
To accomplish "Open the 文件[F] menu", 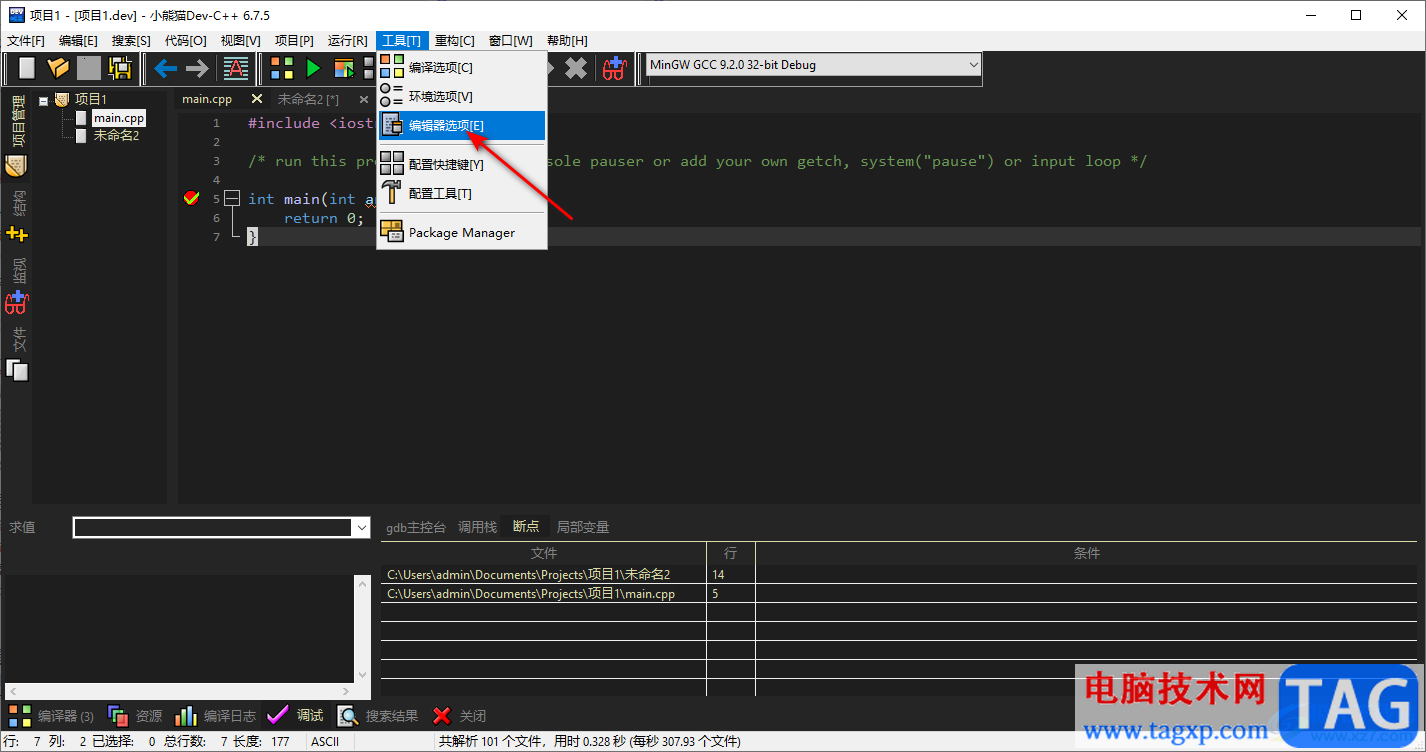I will pyautogui.click(x=26, y=41).
